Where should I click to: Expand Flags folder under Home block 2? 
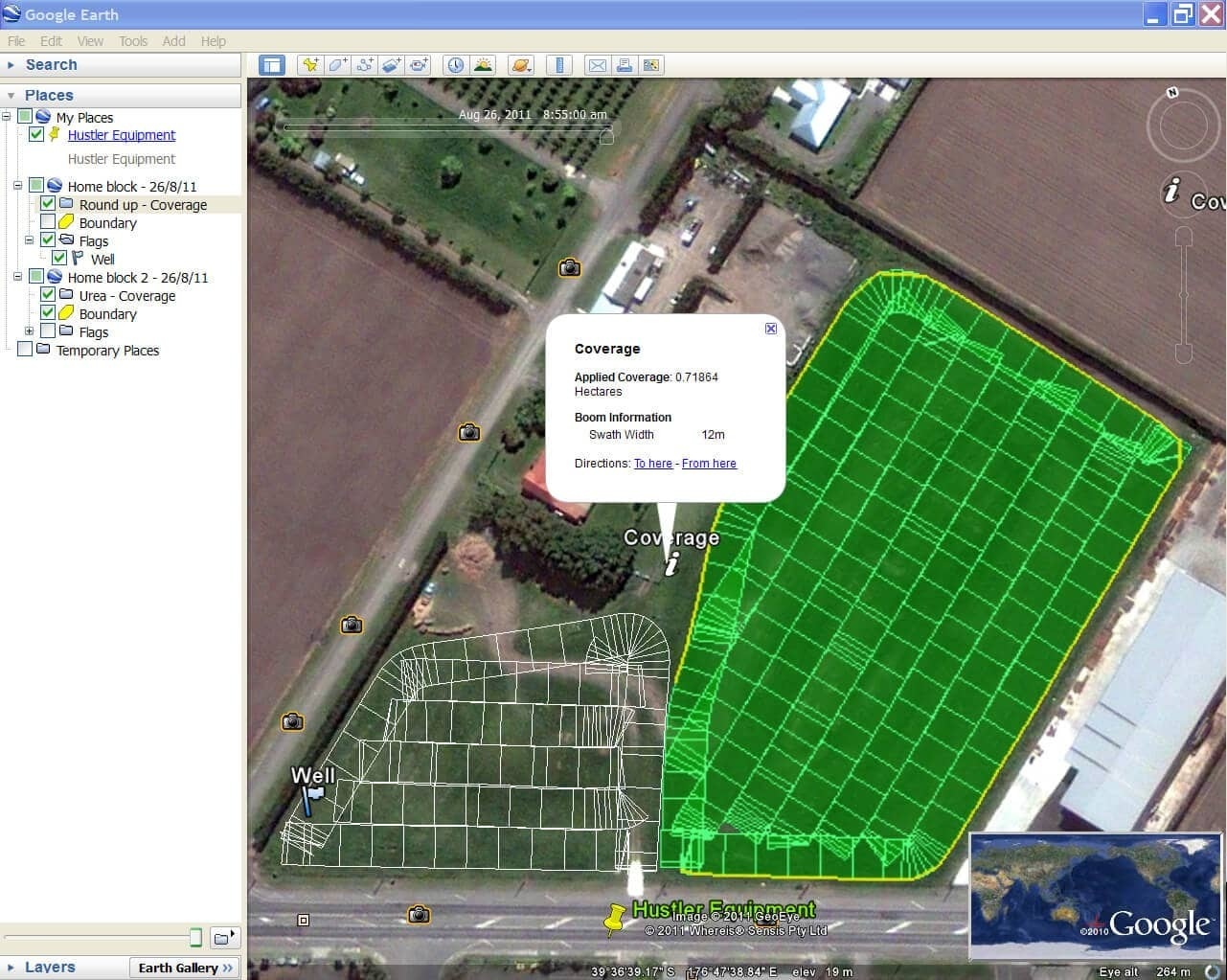click(x=30, y=331)
